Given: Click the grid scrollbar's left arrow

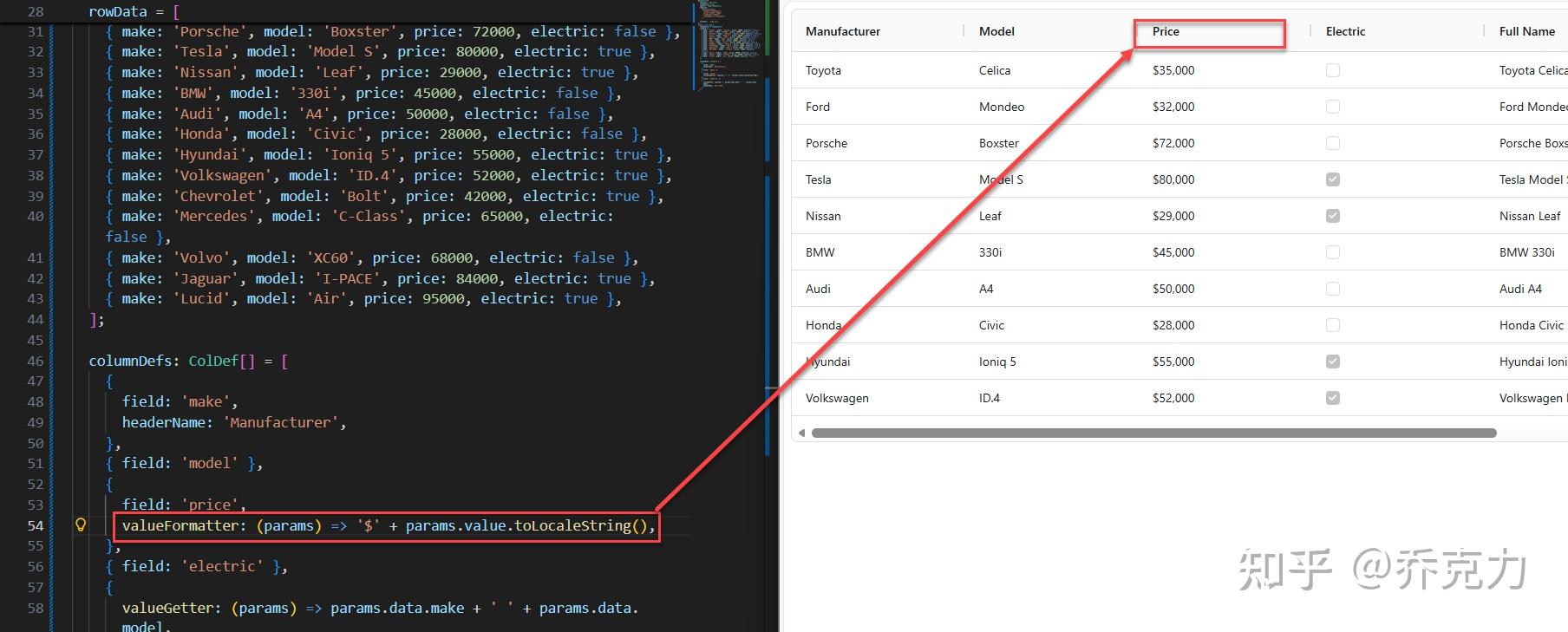Looking at the screenshot, I should pos(801,433).
